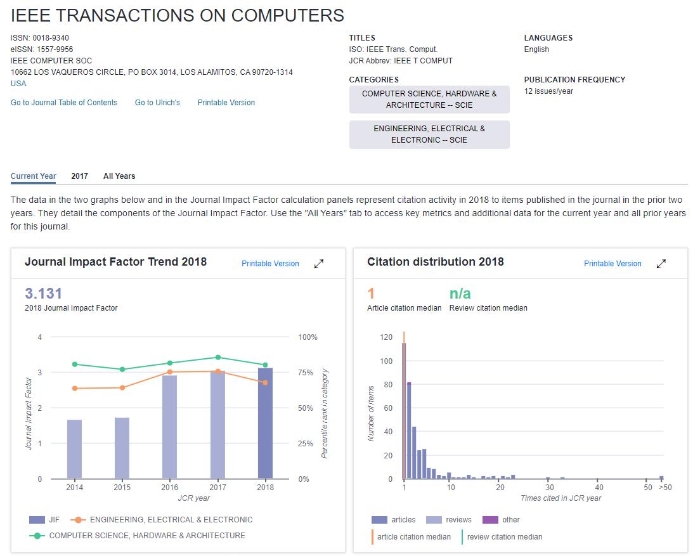Toggle Engineering, Electrical & Electronic legend entry
The image size is (700, 556).
pyautogui.click(x=163, y=520)
